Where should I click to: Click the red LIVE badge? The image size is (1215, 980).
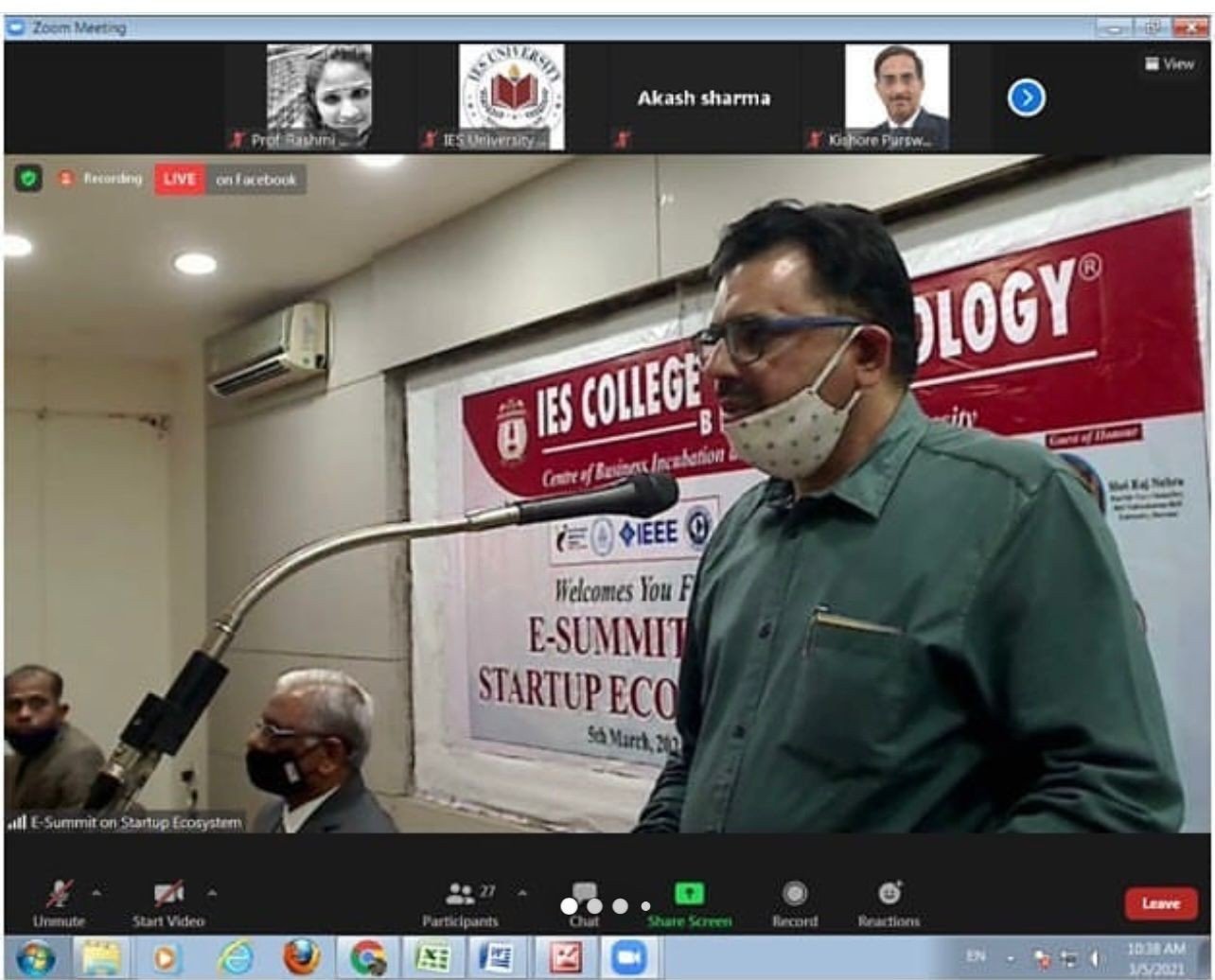[180, 179]
